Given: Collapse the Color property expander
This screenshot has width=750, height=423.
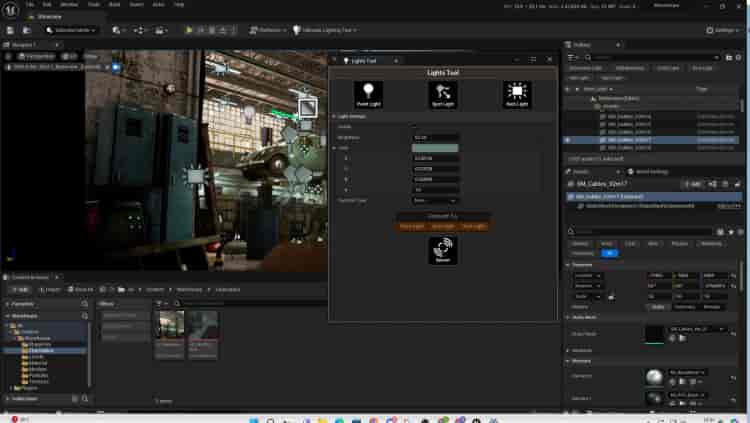Looking at the screenshot, I should coord(334,148).
